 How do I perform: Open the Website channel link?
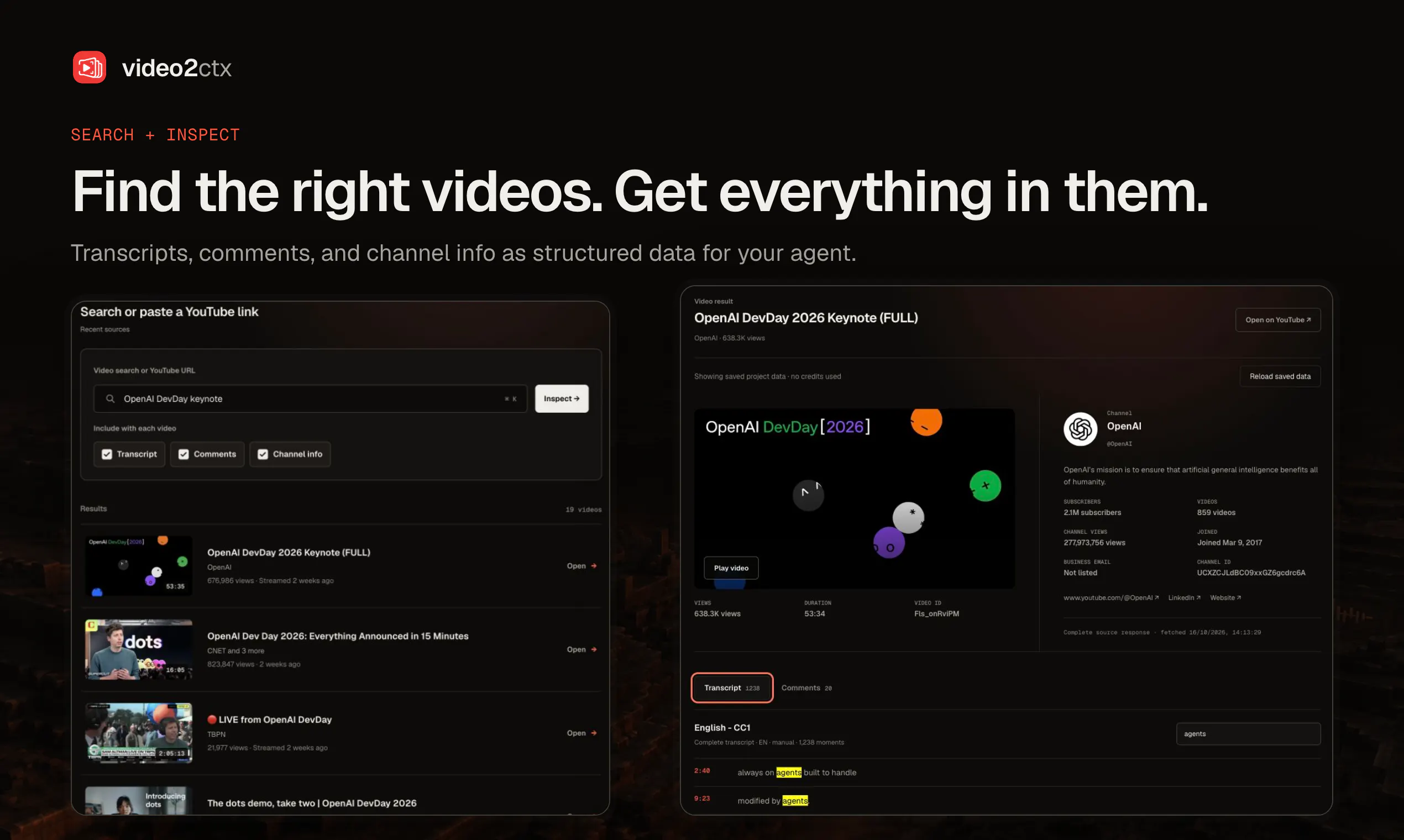pos(1225,598)
